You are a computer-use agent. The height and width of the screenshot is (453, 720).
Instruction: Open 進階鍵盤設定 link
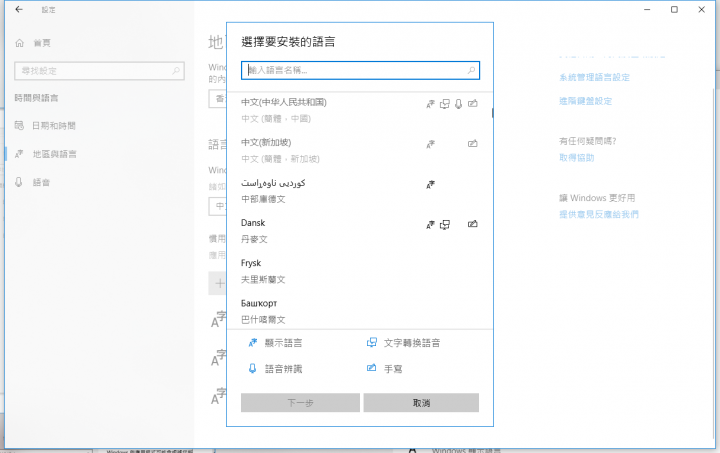585,101
